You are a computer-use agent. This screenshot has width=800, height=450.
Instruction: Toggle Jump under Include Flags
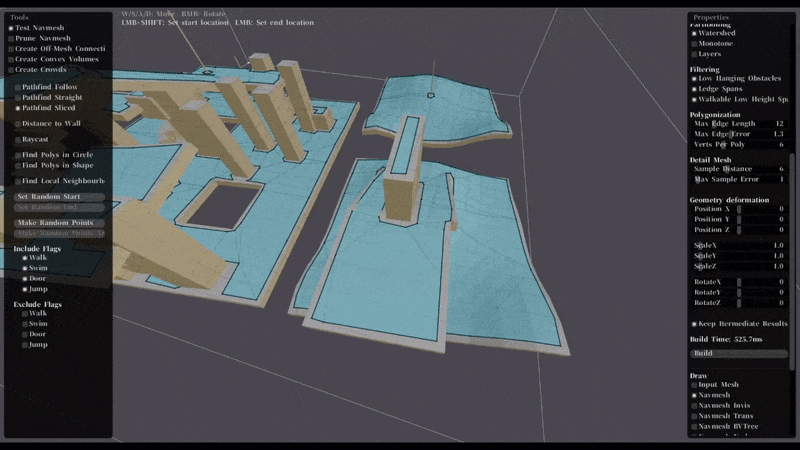click(x=35, y=289)
